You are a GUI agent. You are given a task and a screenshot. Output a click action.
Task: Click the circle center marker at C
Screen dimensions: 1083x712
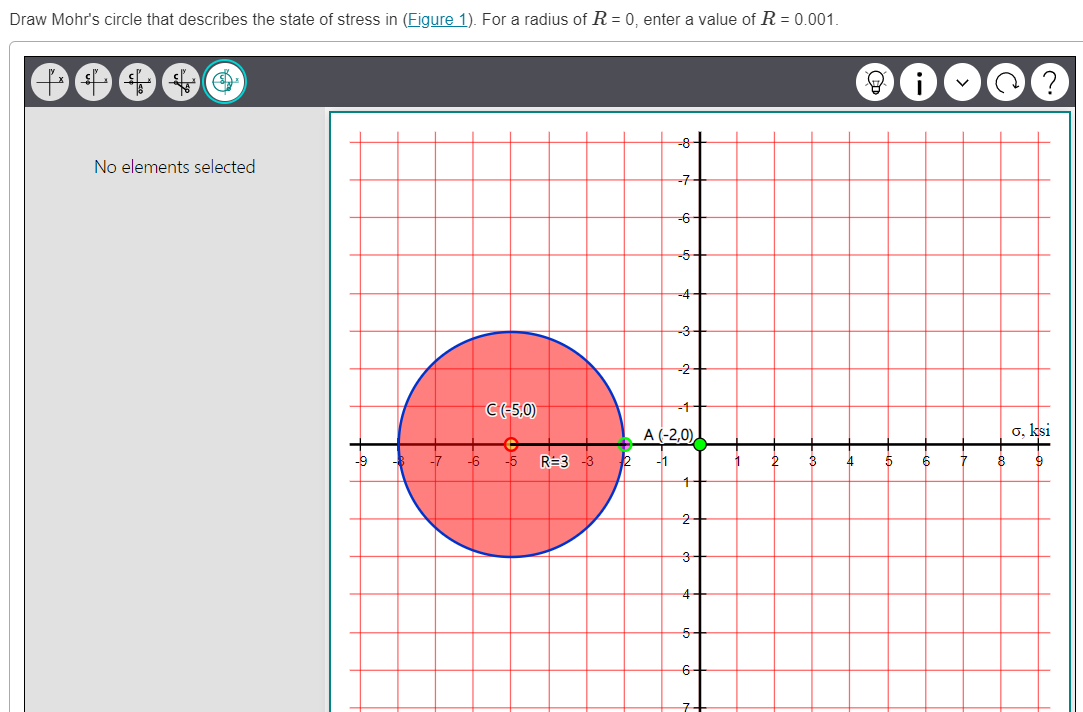511,443
